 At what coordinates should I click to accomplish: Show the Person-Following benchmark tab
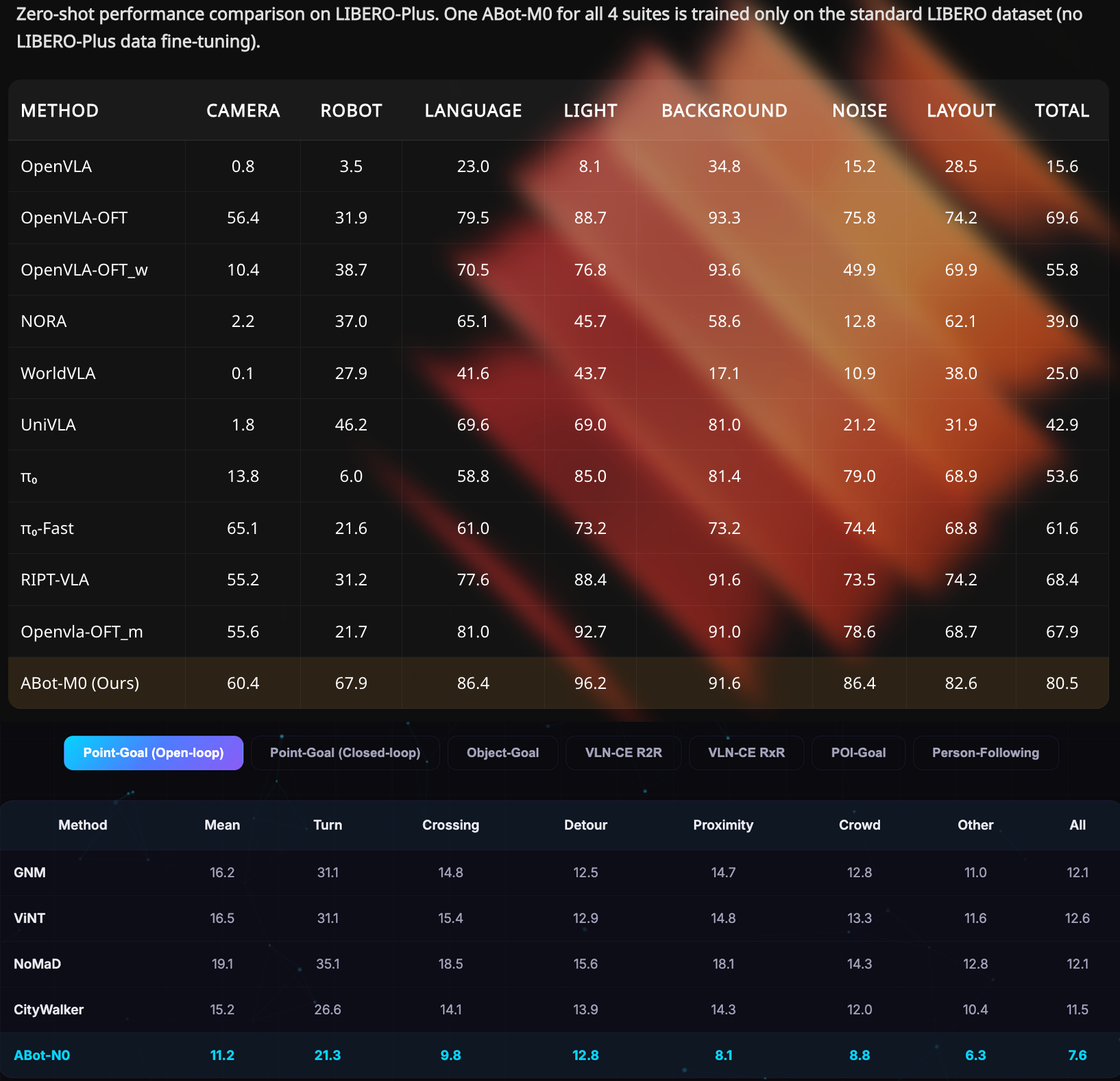(x=985, y=753)
